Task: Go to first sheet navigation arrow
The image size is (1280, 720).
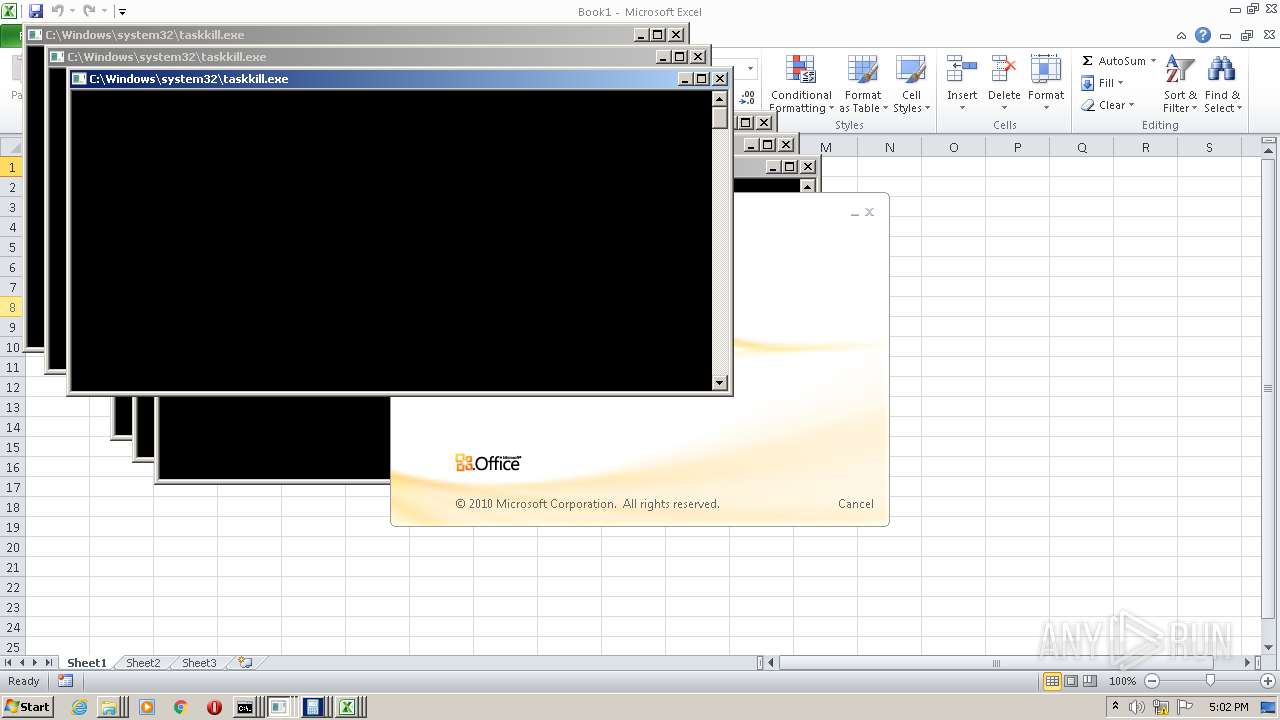Action: pyautogui.click(x=8, y=662)
